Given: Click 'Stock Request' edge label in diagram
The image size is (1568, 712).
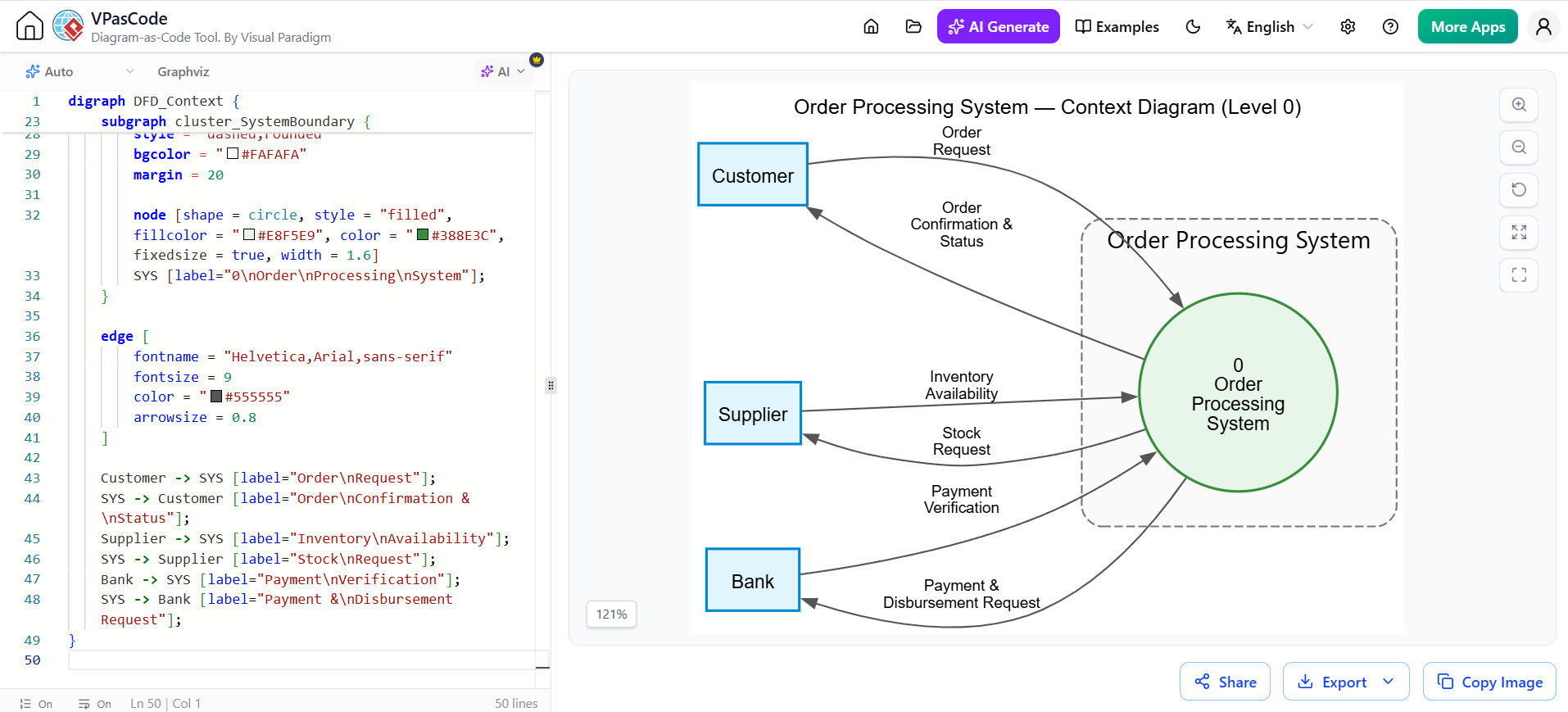Looking at the screenshot, I should (962, 441).
